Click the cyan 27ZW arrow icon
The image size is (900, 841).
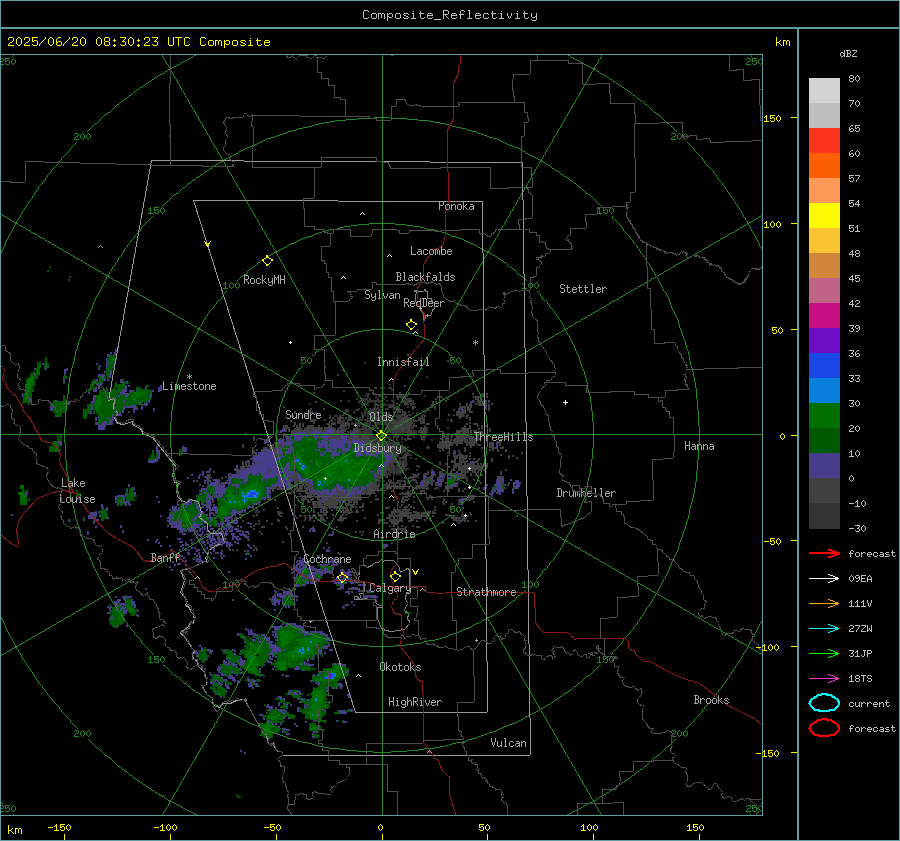[824, 629]
